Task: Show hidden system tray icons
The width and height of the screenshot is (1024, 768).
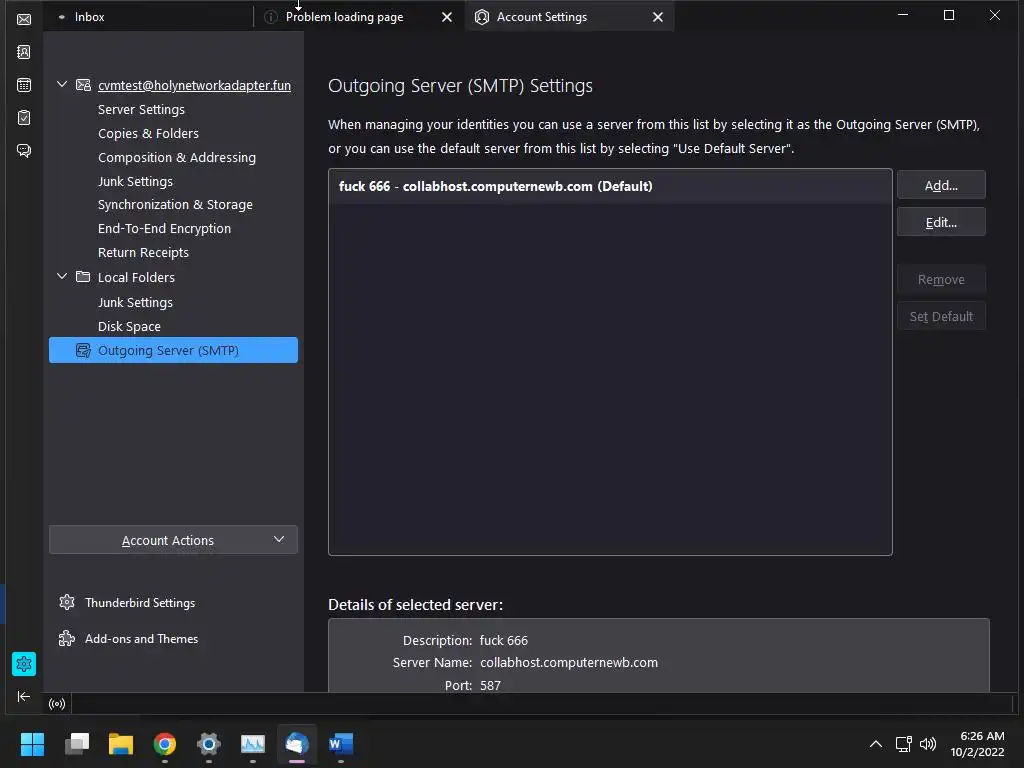Action: (876, 744)
